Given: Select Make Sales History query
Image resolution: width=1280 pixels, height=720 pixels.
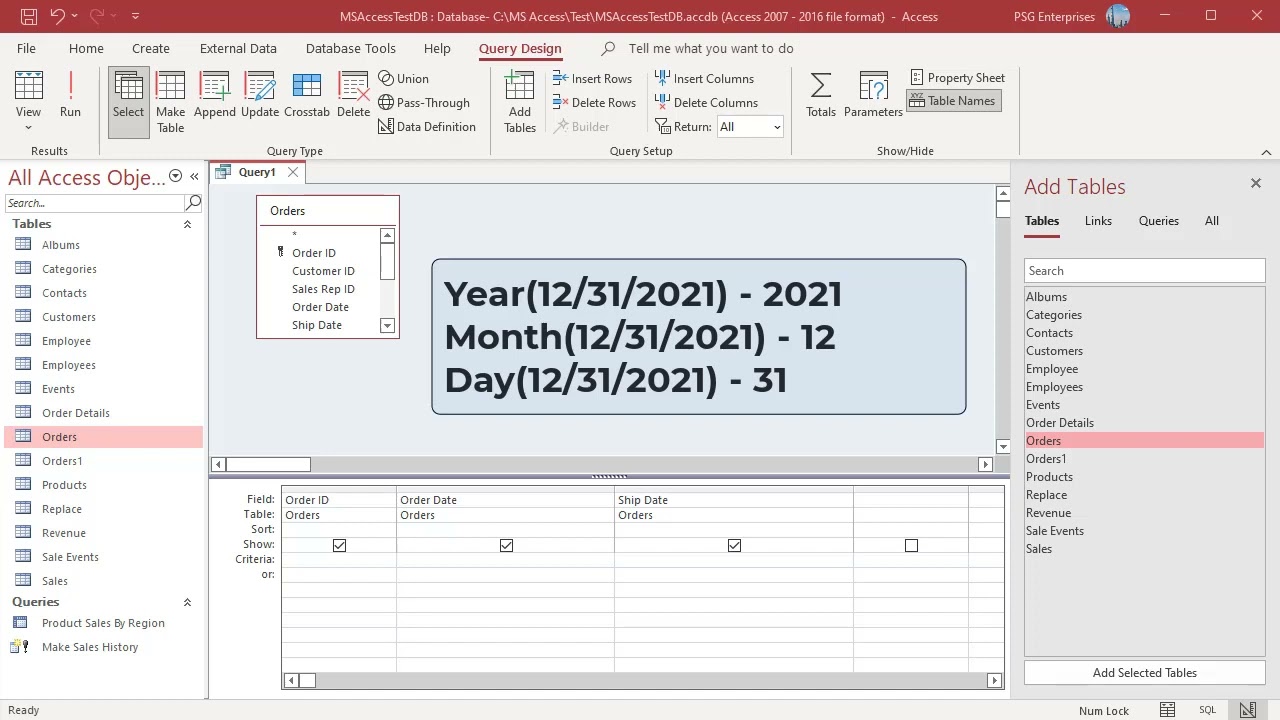Looking at the screenshot, I should (x=90, y=647).
